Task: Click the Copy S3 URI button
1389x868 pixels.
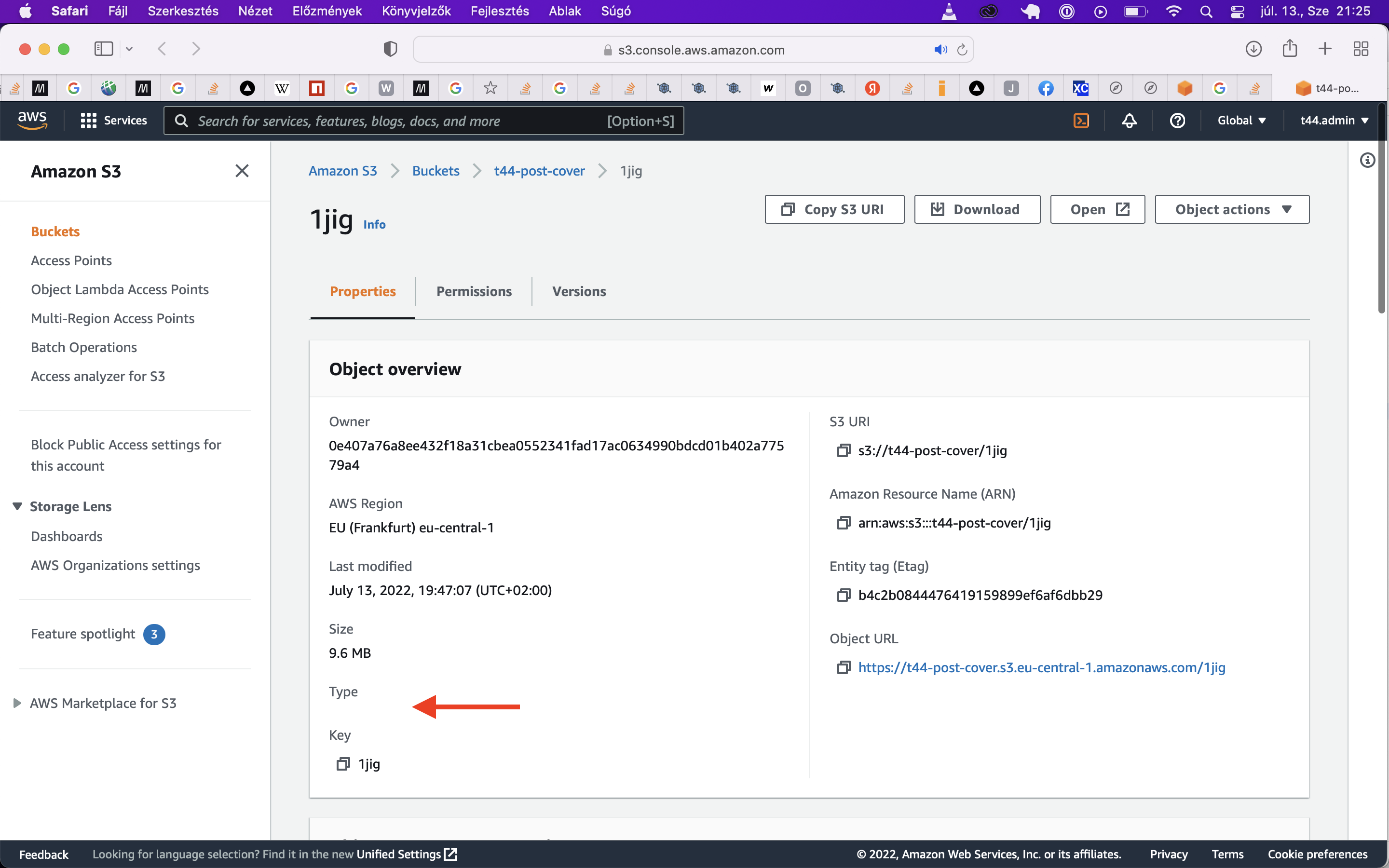Action: click(x=834, y=209)
